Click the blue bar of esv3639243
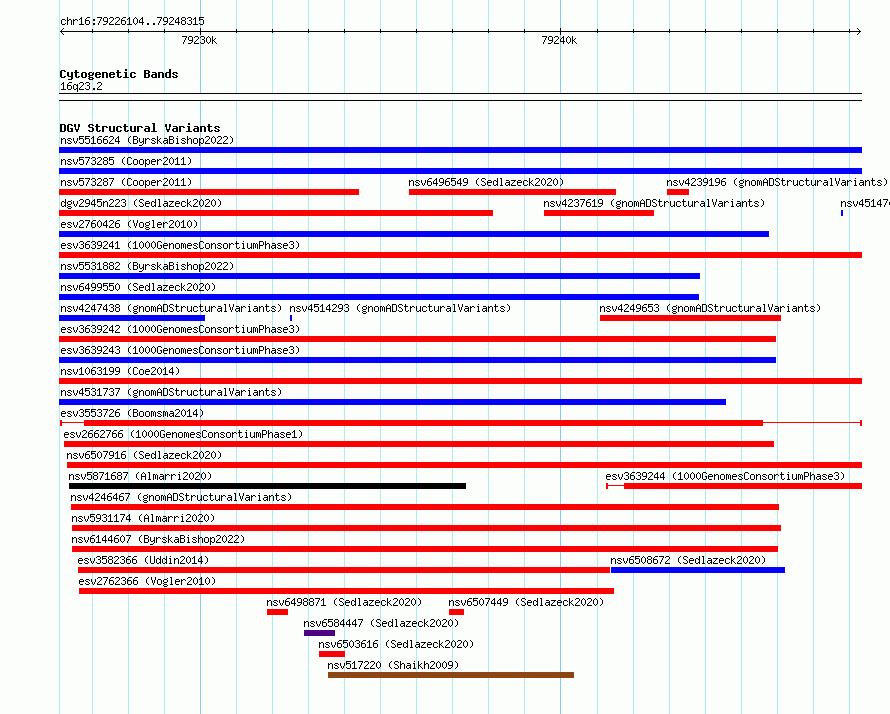The width and height of the screenshot is (890, 714). click(x=417, y=360)
